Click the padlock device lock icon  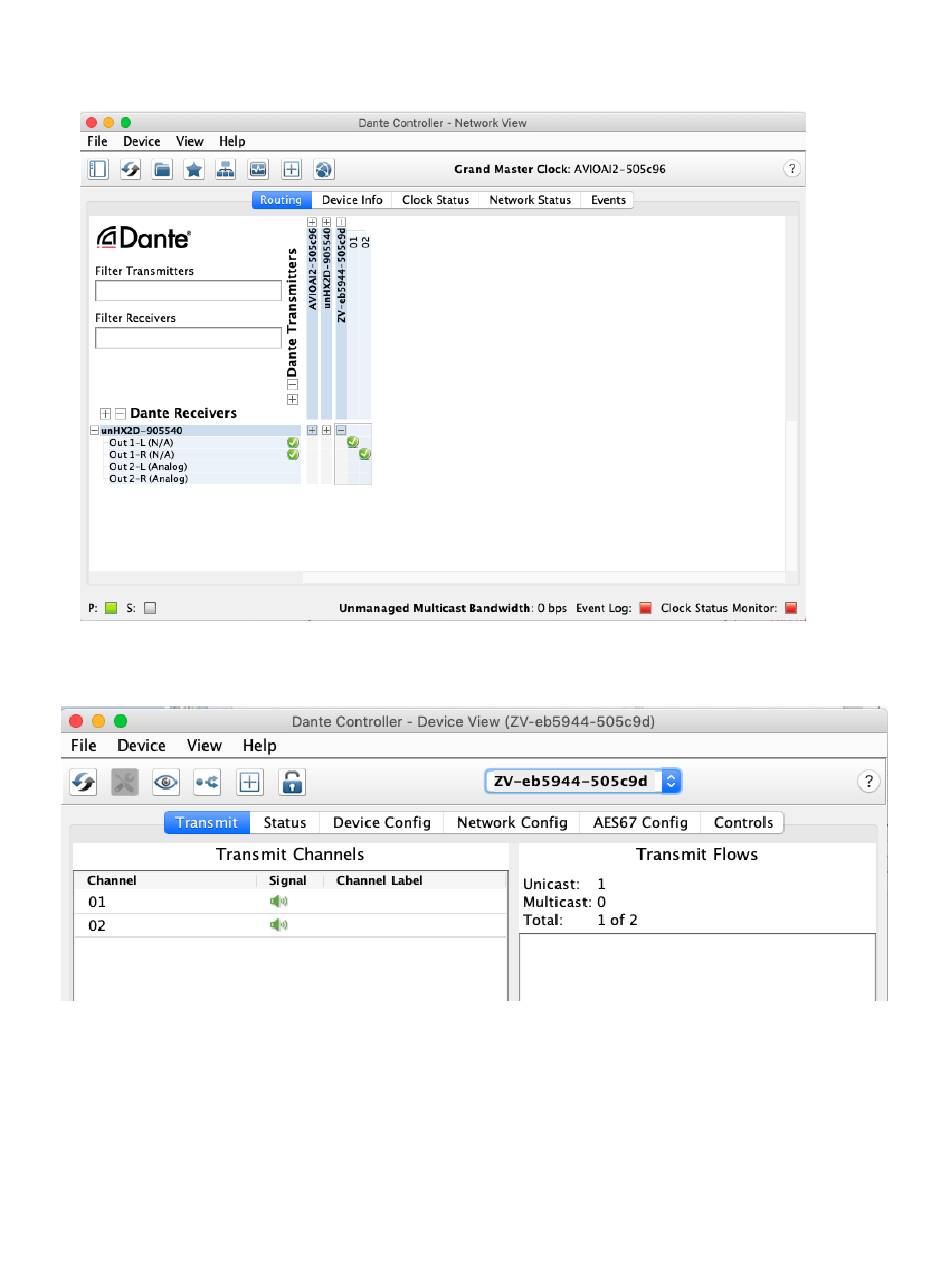coord(292,782)
